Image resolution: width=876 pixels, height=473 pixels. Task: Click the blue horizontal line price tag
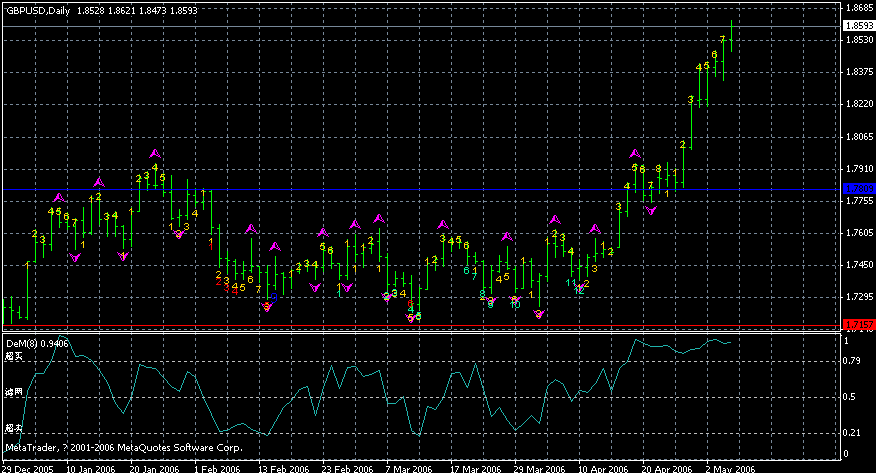[x=858, y=189]
